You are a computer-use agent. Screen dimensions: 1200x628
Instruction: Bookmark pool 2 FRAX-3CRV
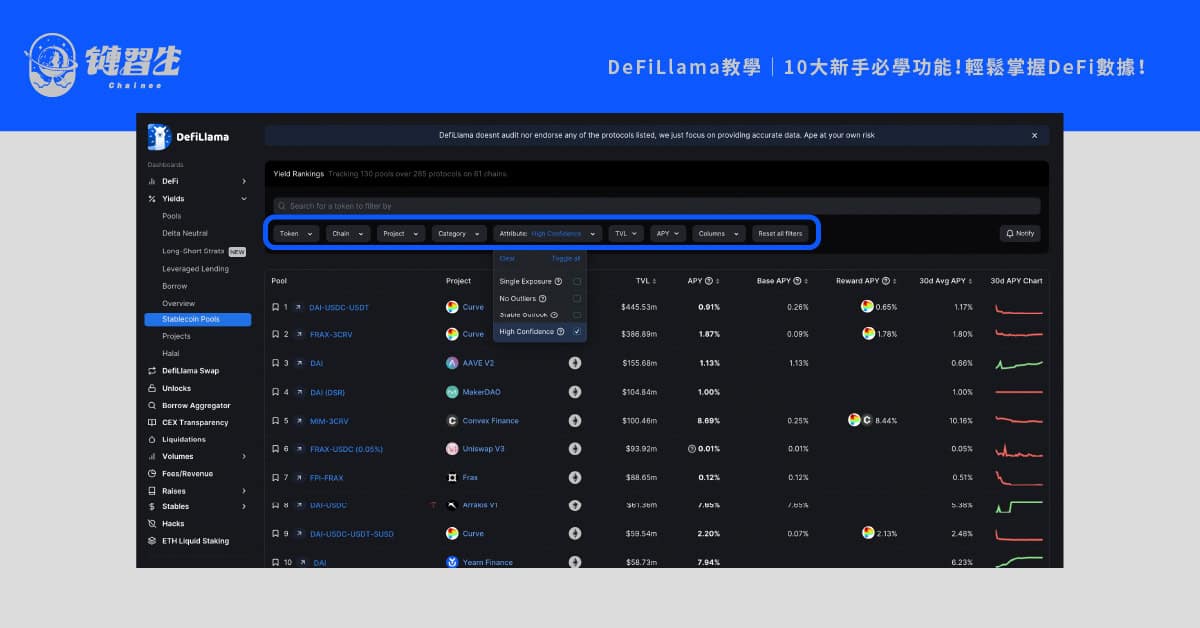pos(275,334)
